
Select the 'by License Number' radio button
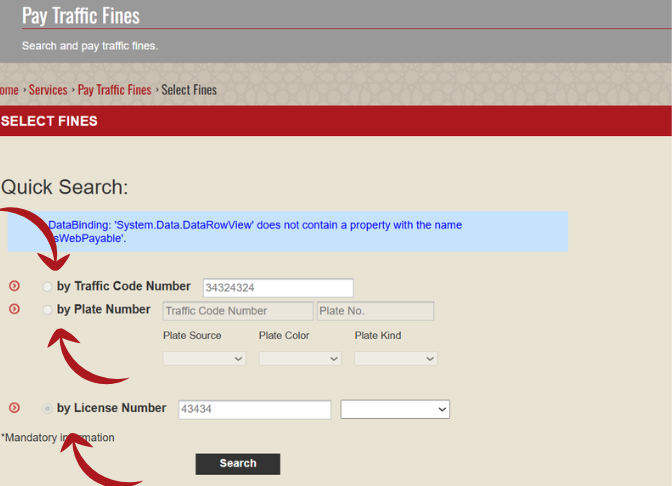tap(47, 409)
